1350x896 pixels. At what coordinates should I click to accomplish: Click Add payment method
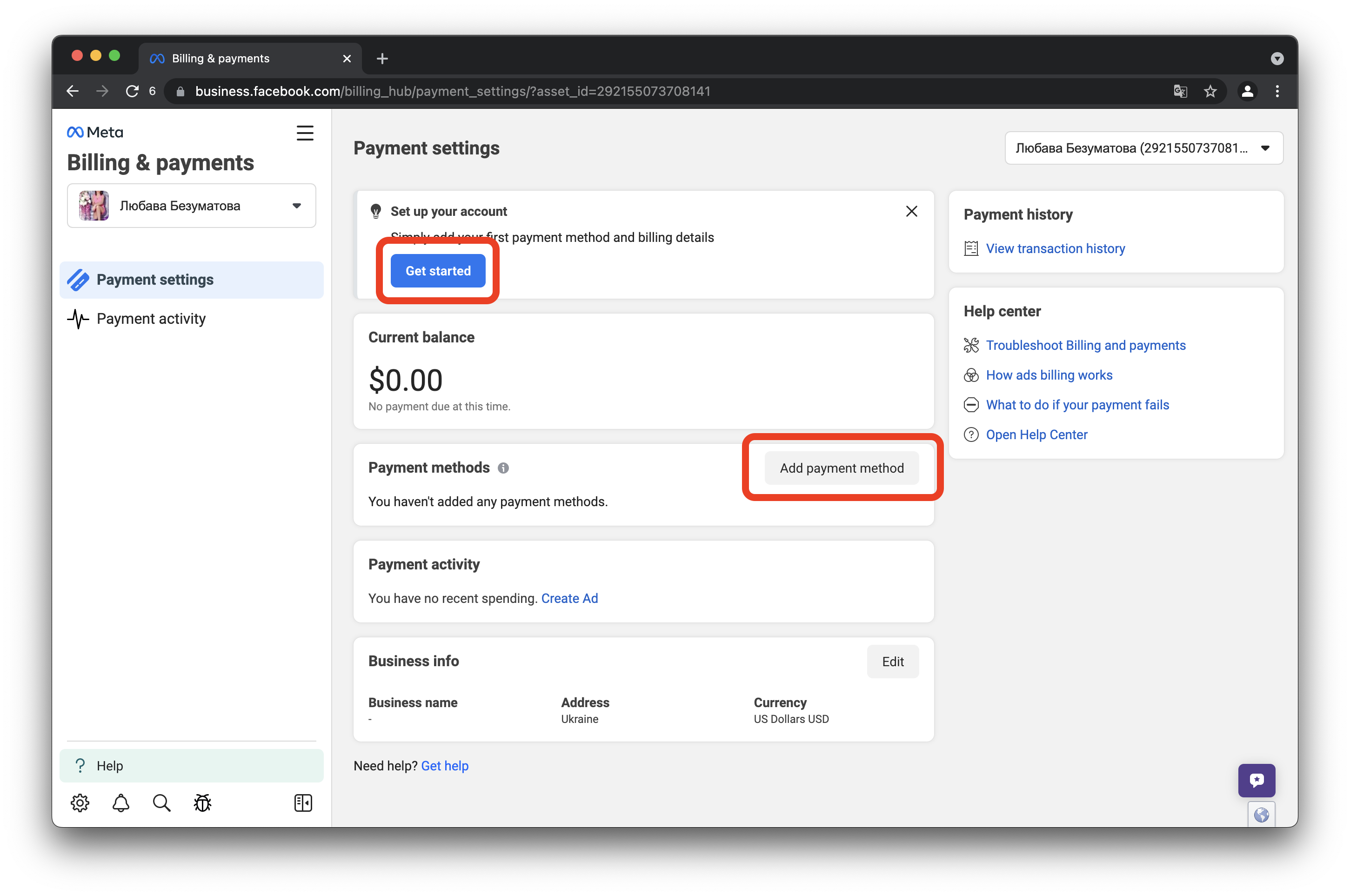pyautogui.click(x=842, y=468)
